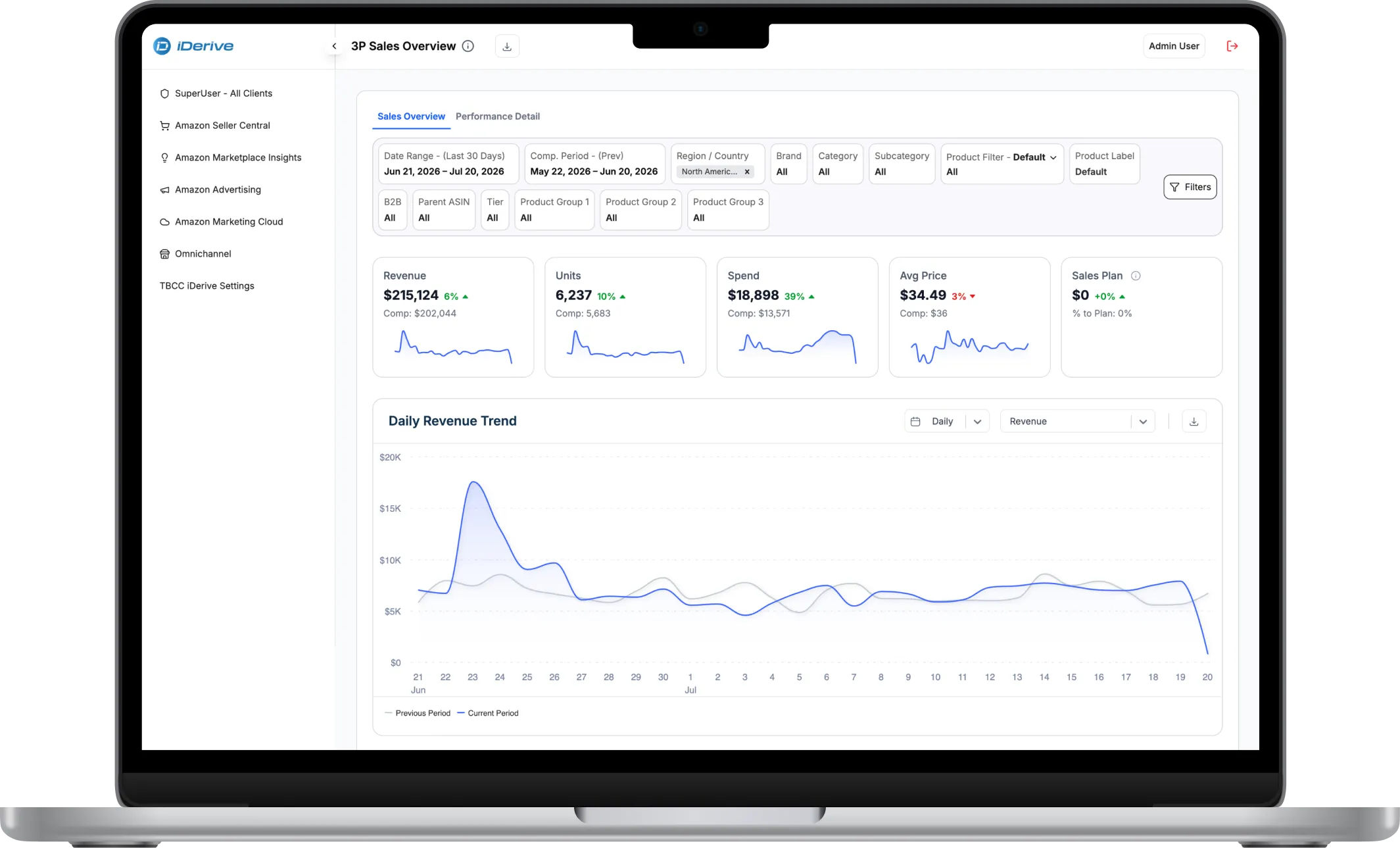Toggle Previous Period legend series
The height and width of the screenshot is (848, 1400).
click(x=418, y=713)
